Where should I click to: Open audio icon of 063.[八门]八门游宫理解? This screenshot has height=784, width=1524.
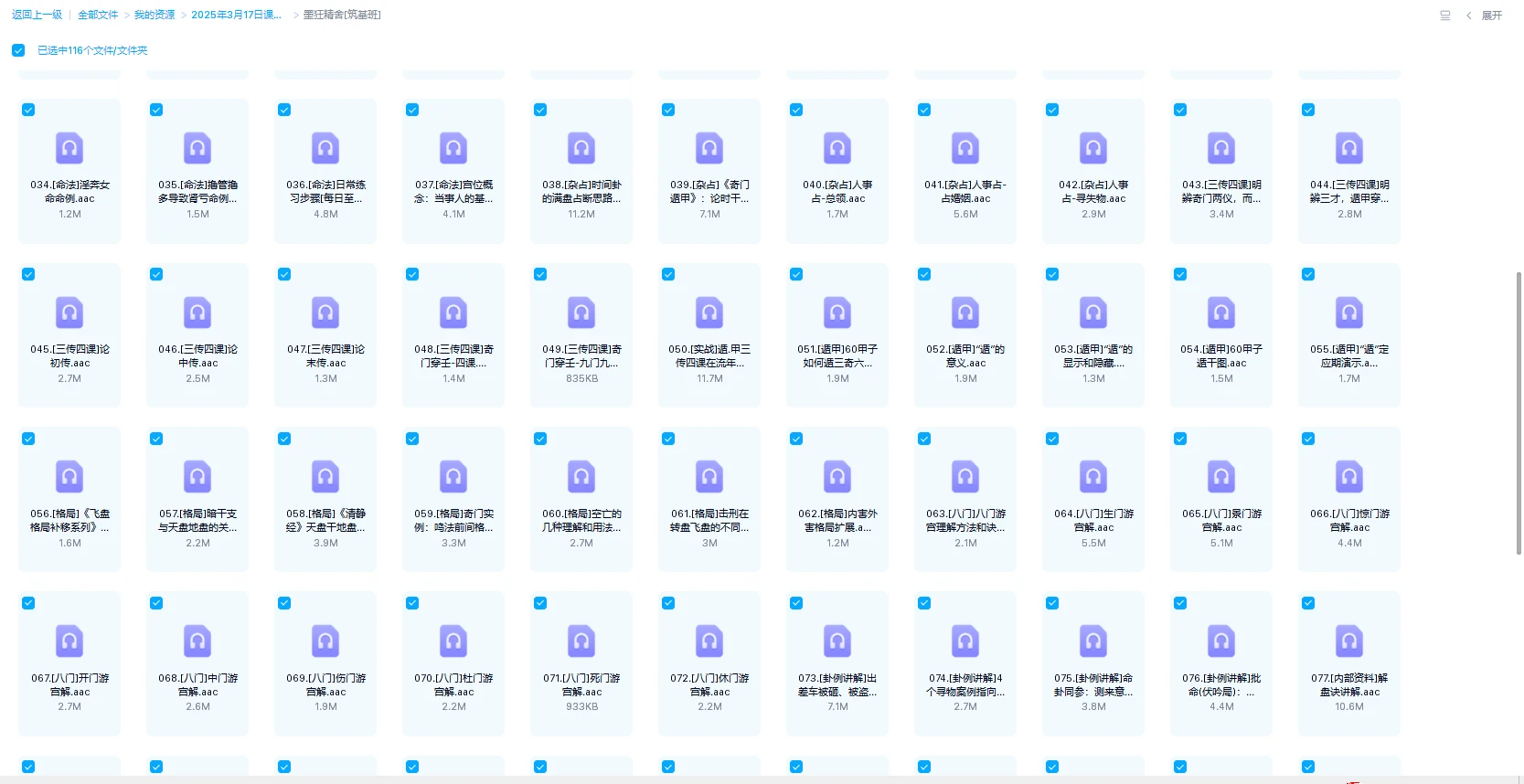coord(965,477)
